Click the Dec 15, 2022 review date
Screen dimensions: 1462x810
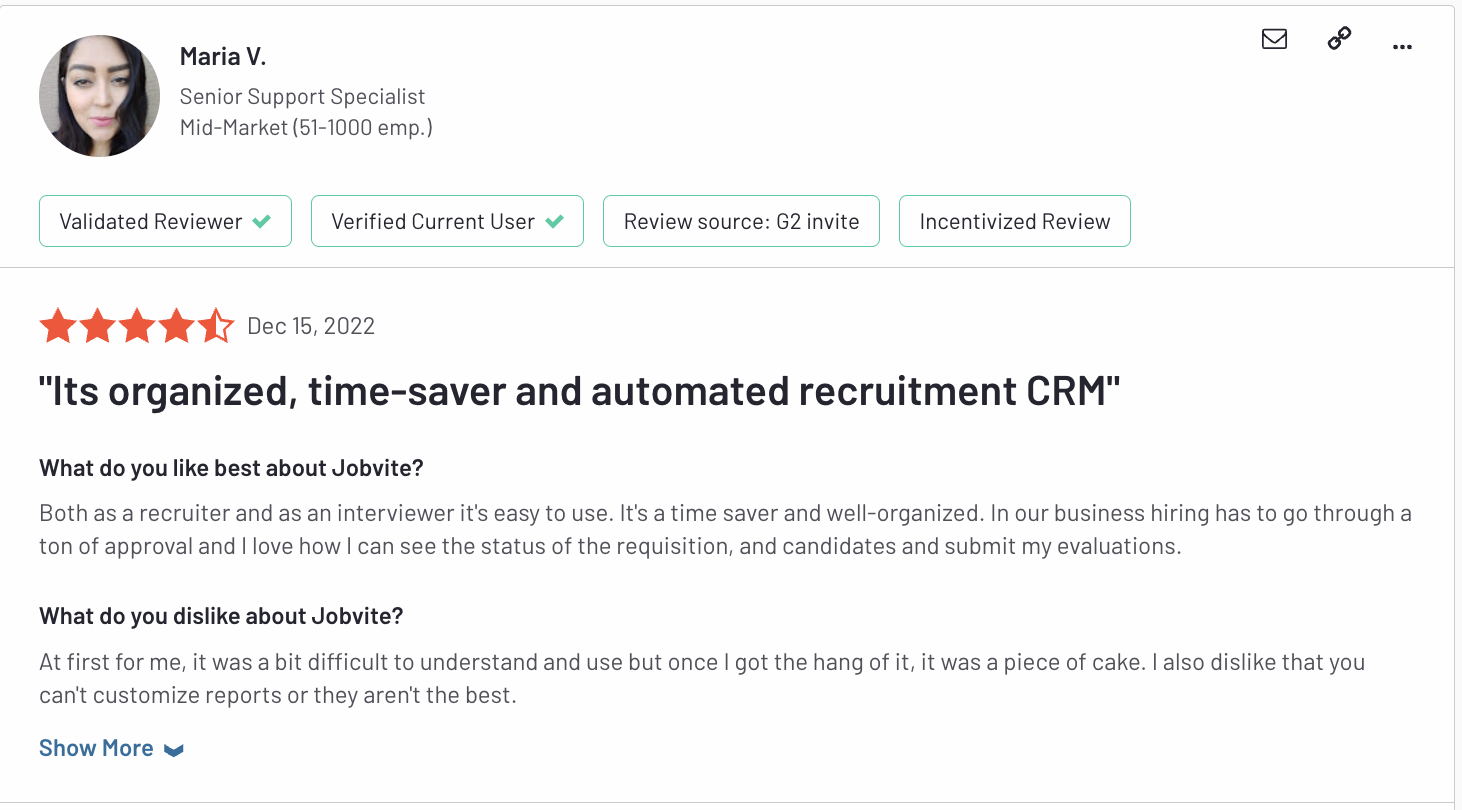tap(311, 326)
